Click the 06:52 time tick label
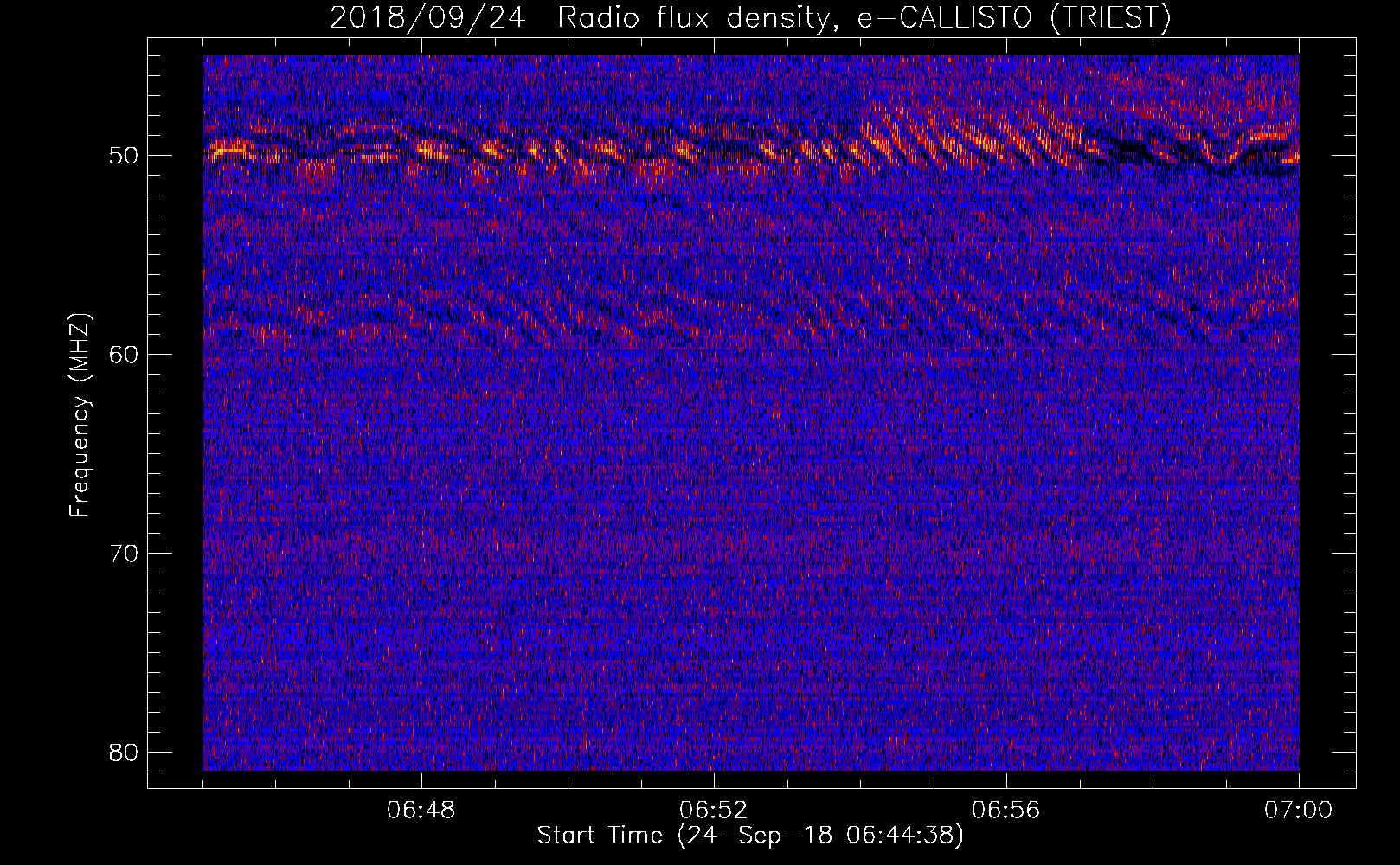This screenshot has height=865, width=1400. click(x=714, y=811)
